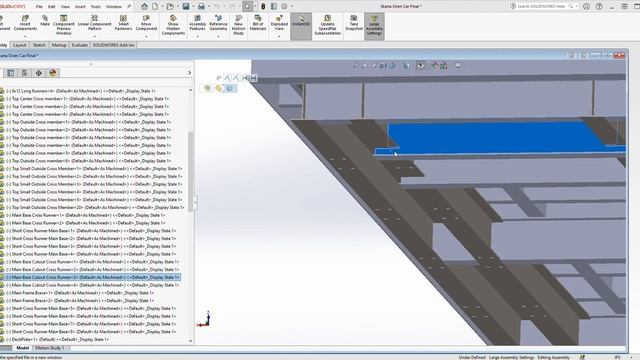
Task: Expand the manager panel tabs chevron arrow
Action: (189, 73)
